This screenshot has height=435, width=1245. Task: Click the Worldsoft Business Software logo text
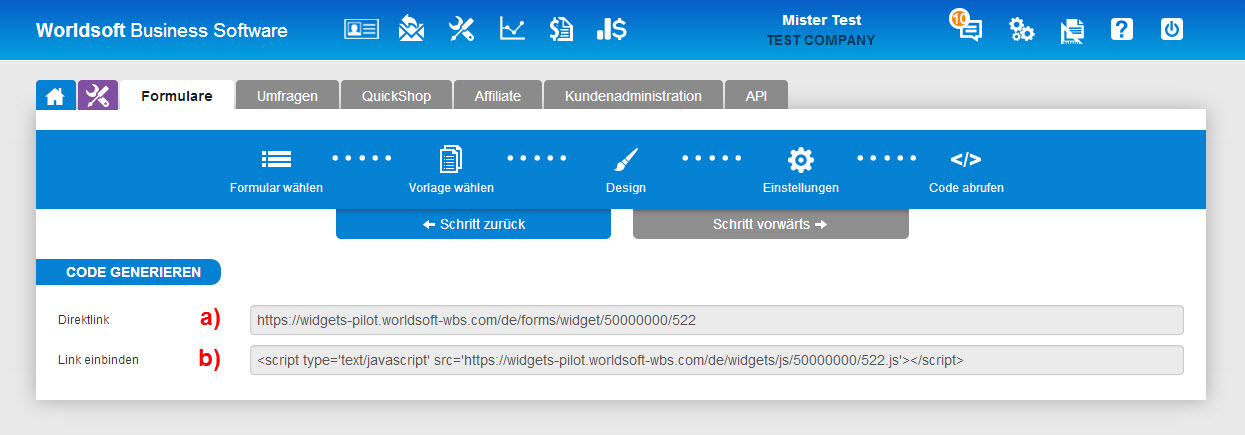click(162, 30)
